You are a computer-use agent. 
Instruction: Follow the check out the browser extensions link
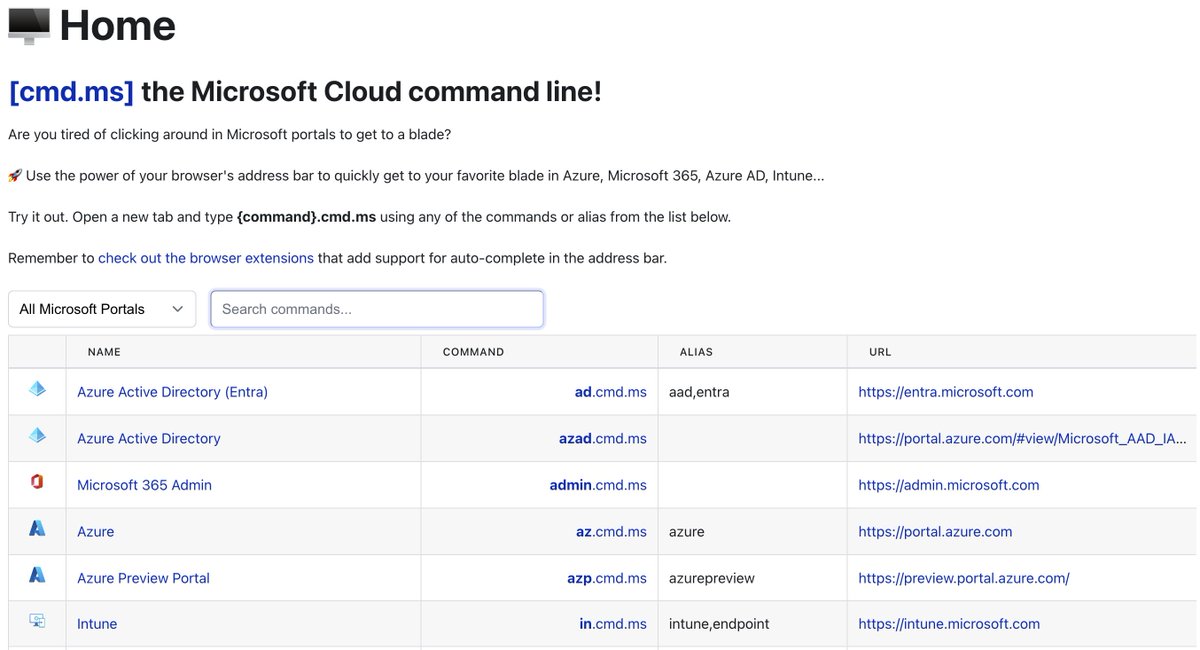click(206, 258)
